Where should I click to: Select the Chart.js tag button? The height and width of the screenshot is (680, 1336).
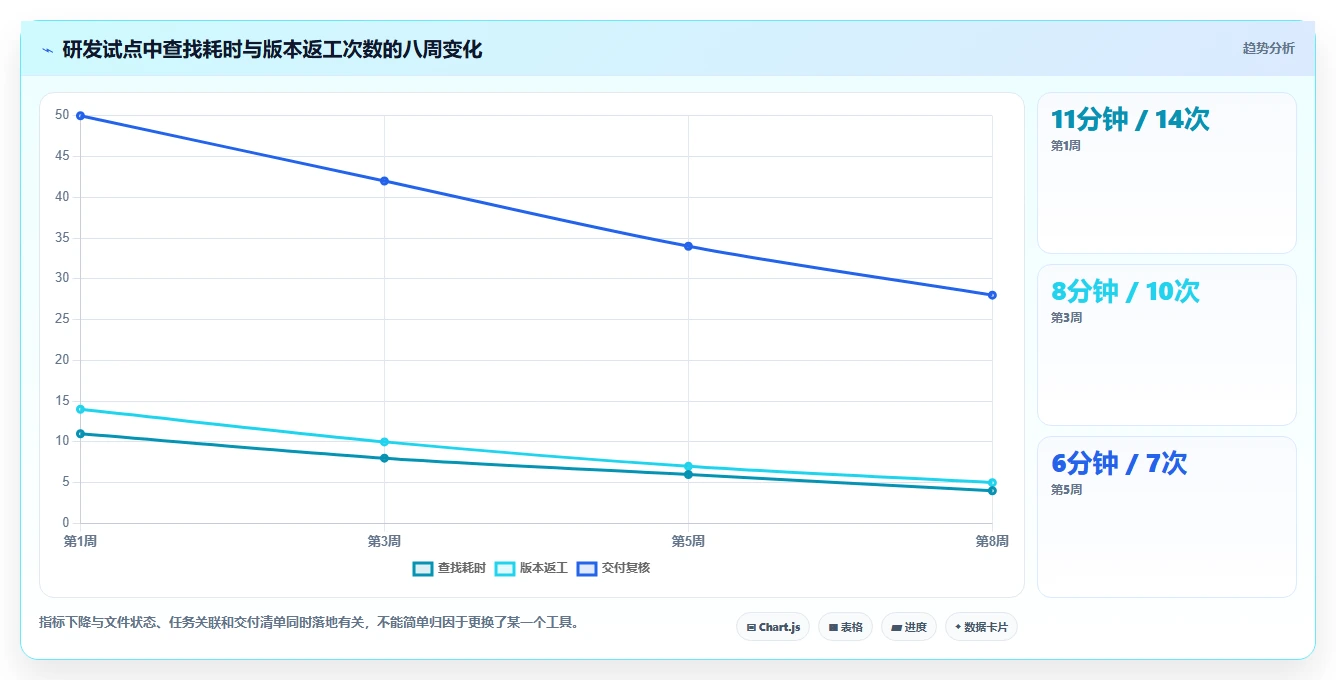point(773,627)
